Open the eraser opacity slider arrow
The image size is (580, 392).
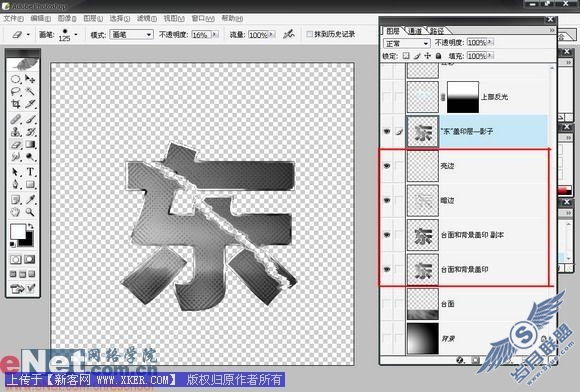tap(215, 35)
